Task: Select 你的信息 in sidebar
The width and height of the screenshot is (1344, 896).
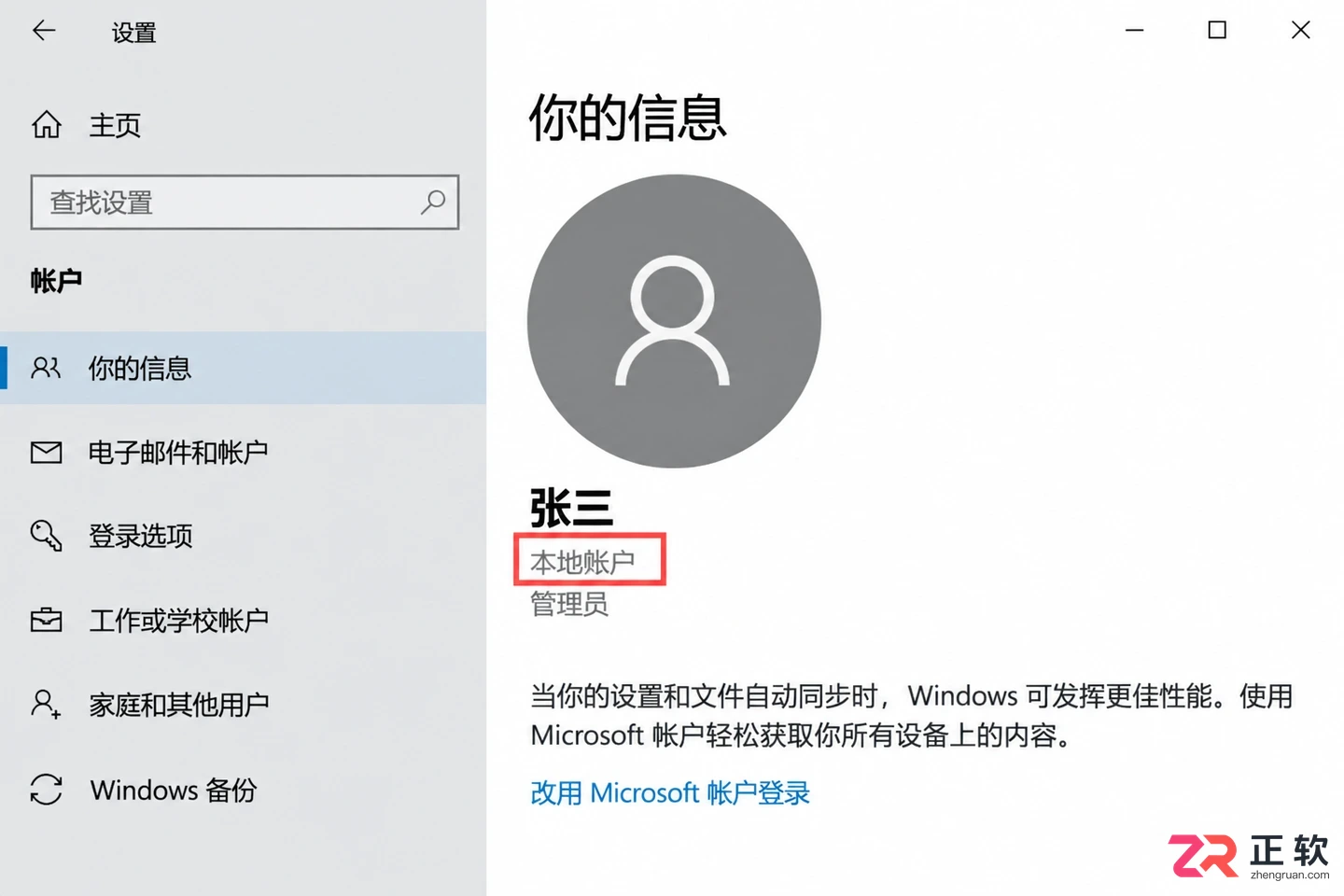Action: pos(243,368)
